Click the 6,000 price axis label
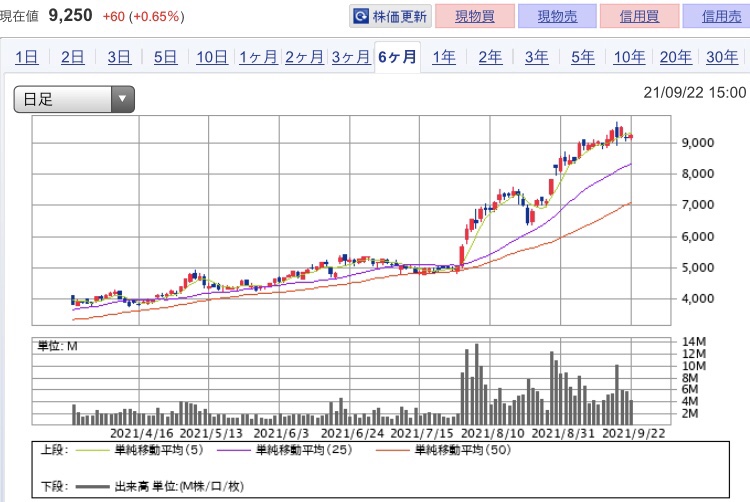Viewport: 750px width, 502px height. click(x=698, y=237)
